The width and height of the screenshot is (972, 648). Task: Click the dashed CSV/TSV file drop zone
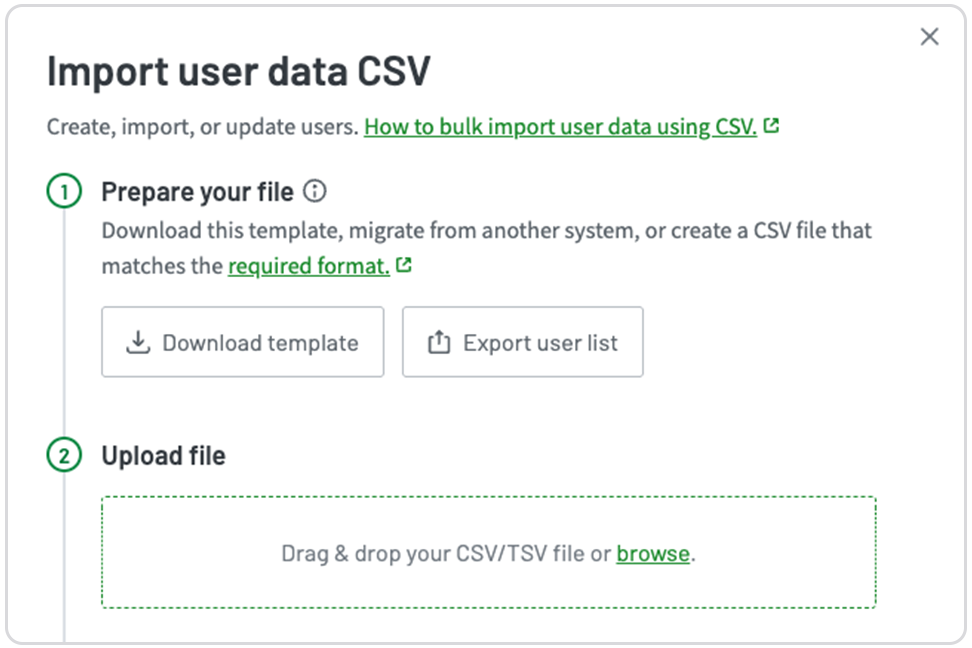[488, 580]
